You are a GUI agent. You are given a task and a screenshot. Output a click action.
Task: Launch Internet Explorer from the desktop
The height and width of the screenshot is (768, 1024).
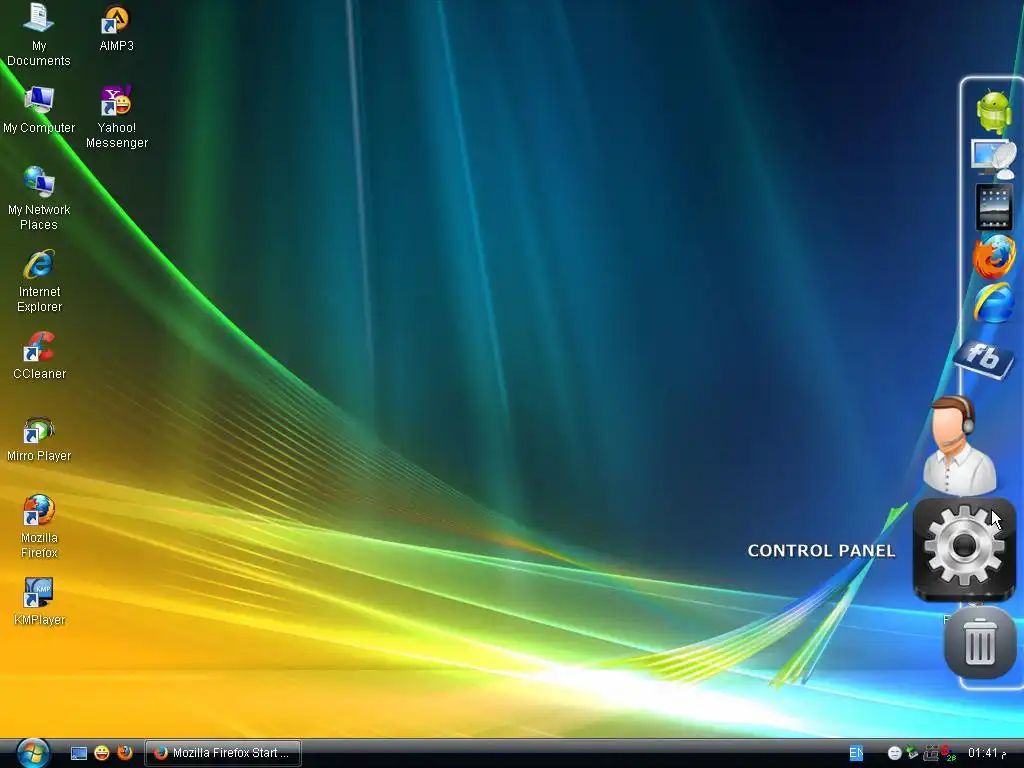[x=39, y=281]
